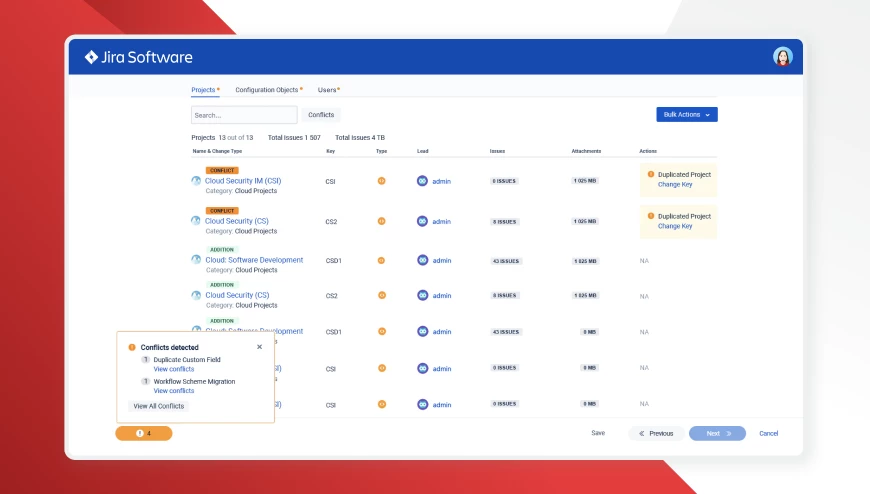
Task: Toggle the orange 4 conflicts badge
Action: point(144,433)
